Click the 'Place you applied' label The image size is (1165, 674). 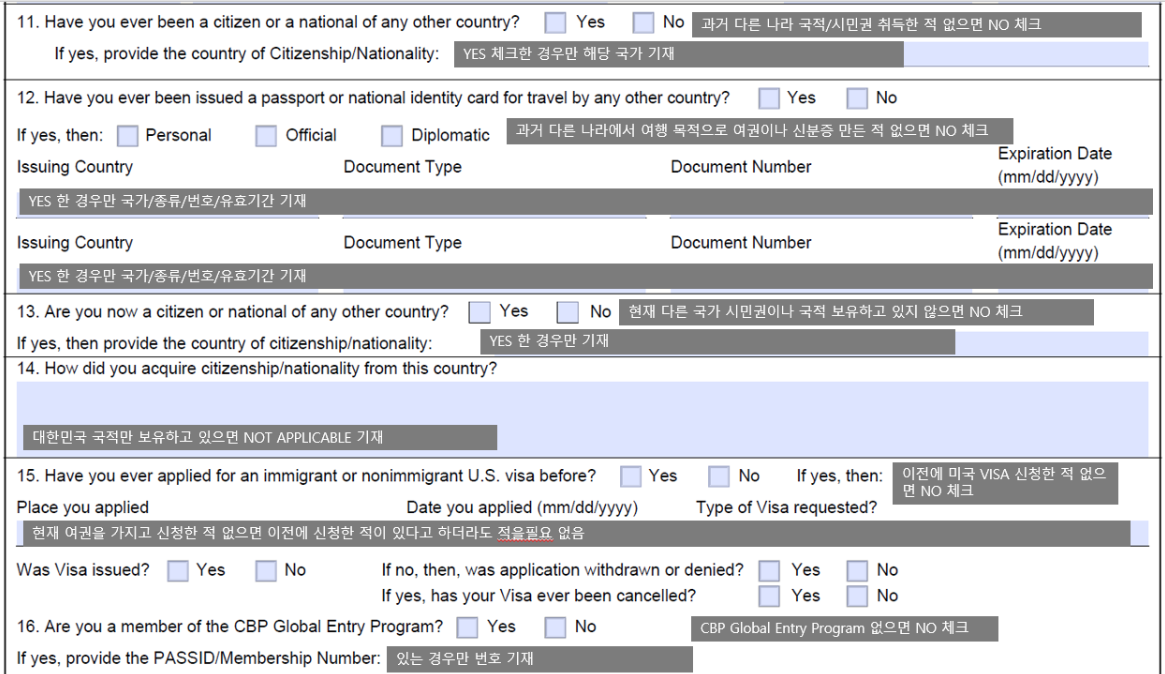click(x=82, y=508)
